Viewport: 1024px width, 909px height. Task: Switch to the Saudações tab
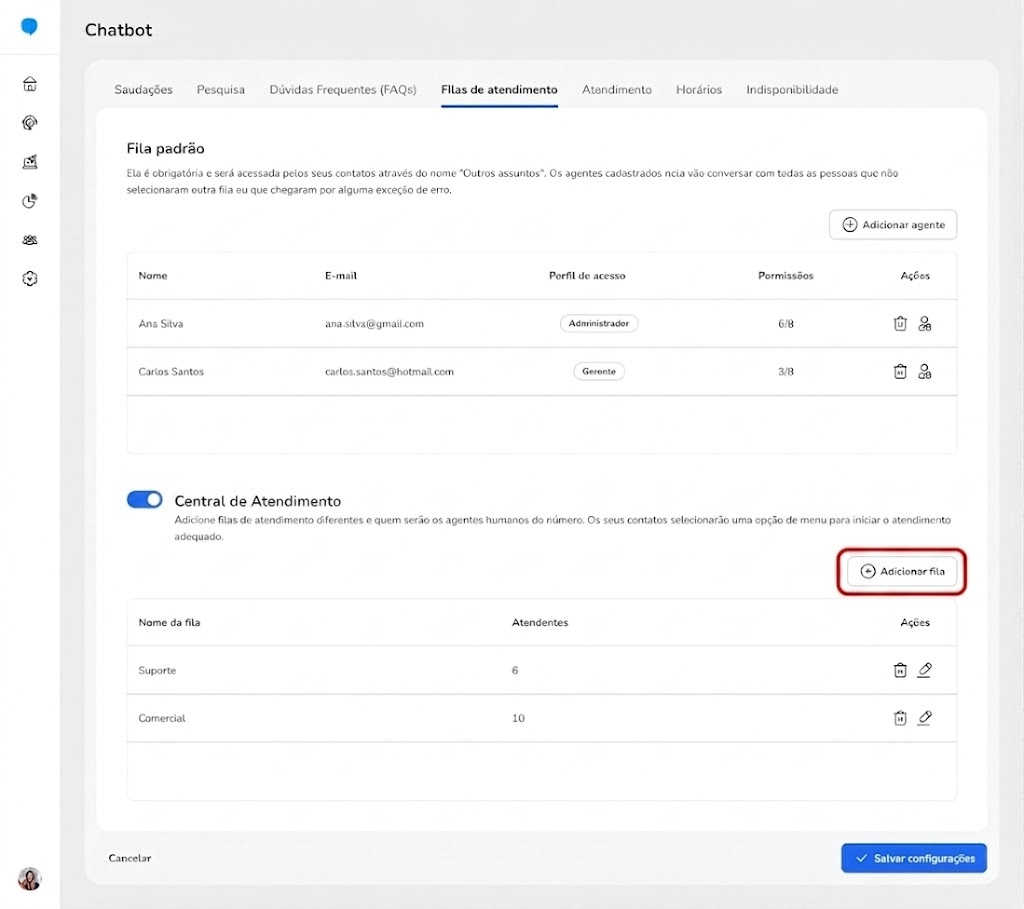(x=144, y=89)
